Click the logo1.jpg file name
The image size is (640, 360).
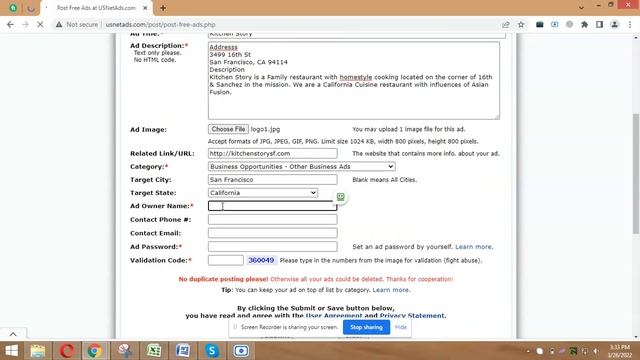[x=265, y=129]
